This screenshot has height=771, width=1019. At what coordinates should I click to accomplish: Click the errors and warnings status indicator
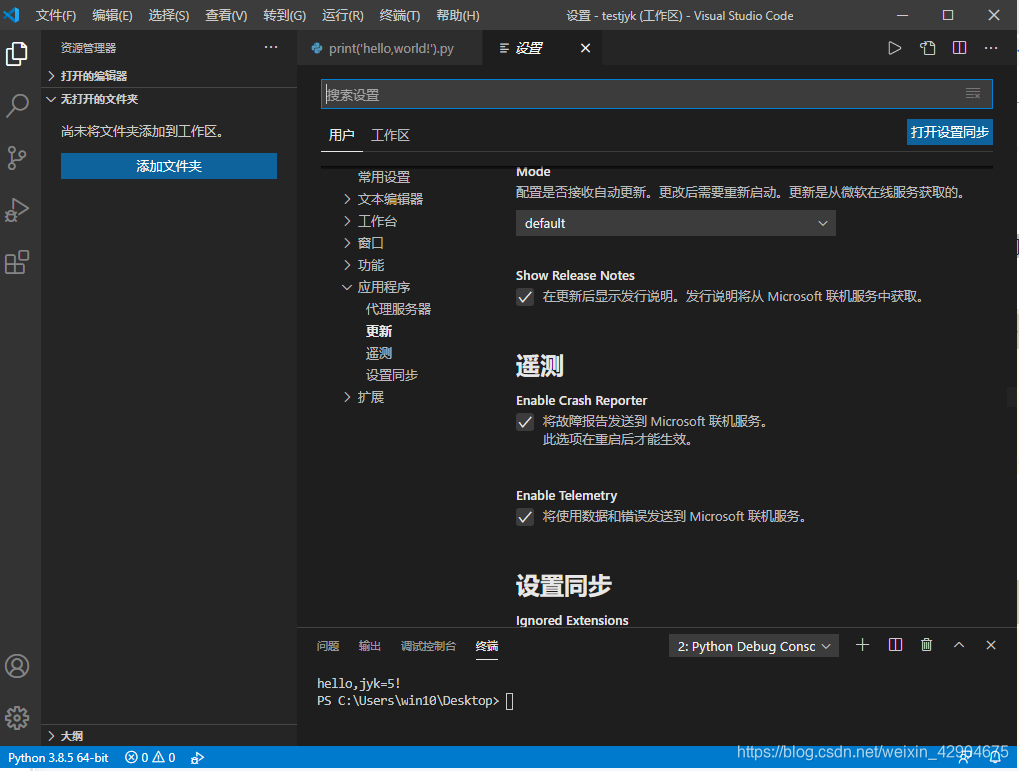150,758
